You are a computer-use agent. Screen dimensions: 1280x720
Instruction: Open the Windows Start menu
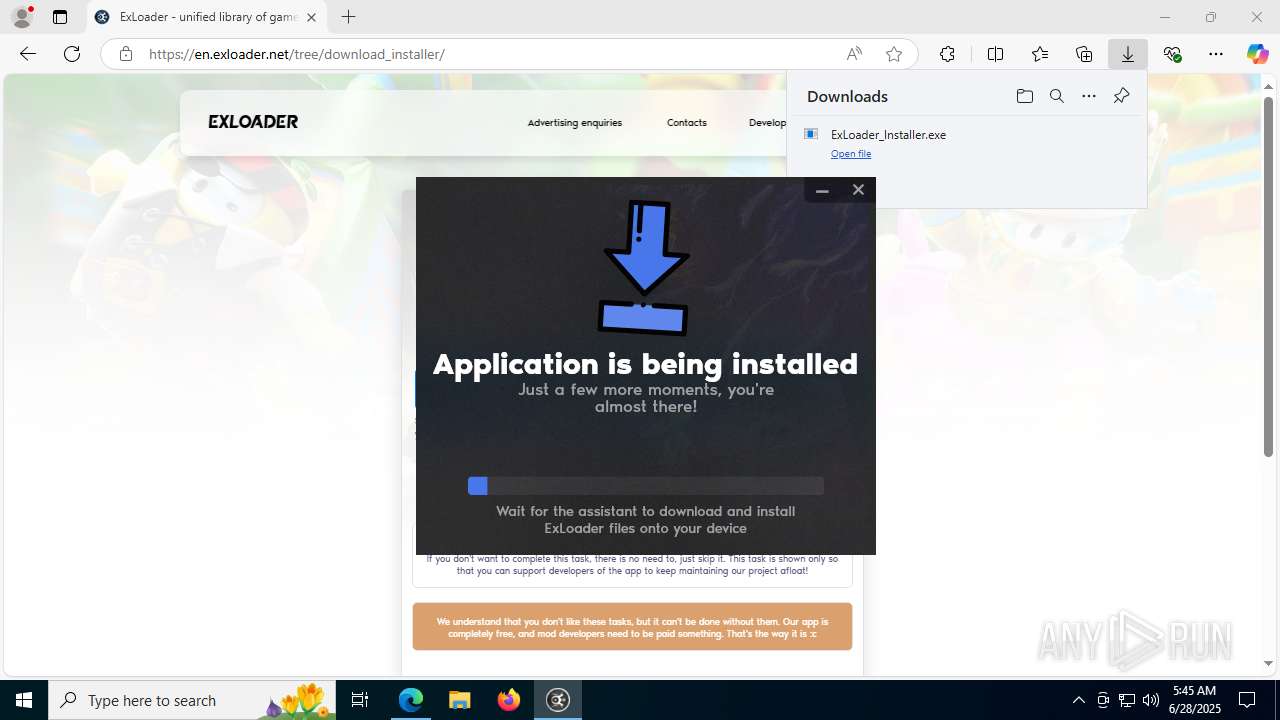(x=24, y=700)
